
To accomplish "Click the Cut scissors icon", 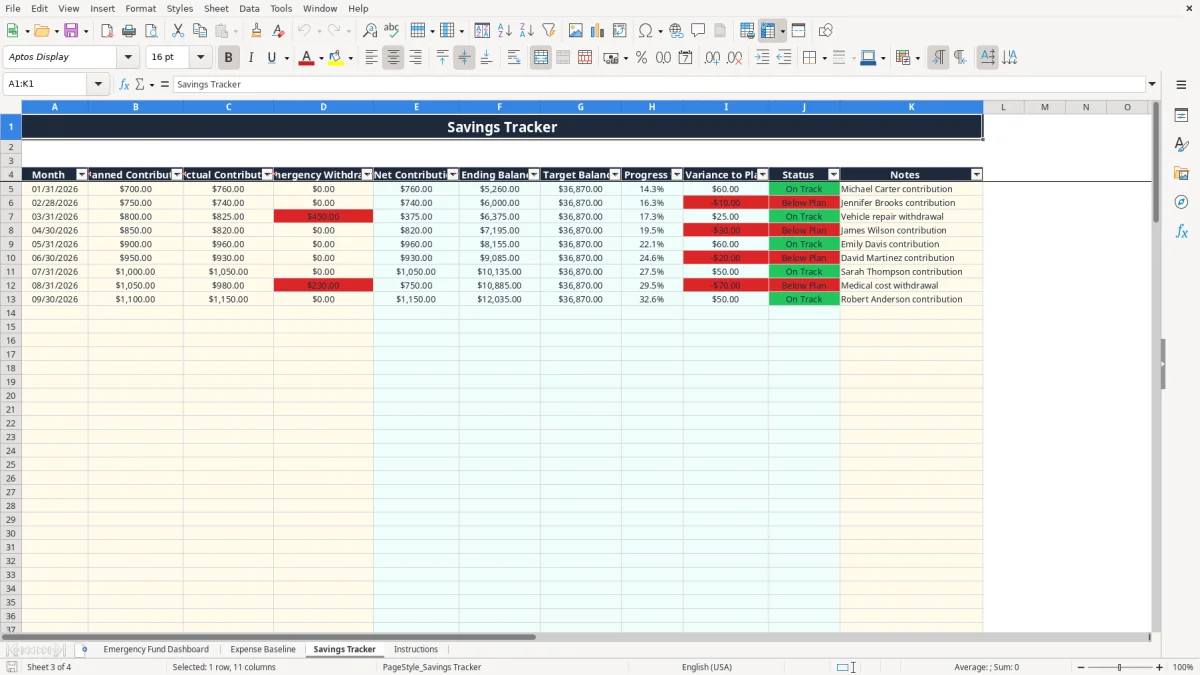I will click(178, 31).
